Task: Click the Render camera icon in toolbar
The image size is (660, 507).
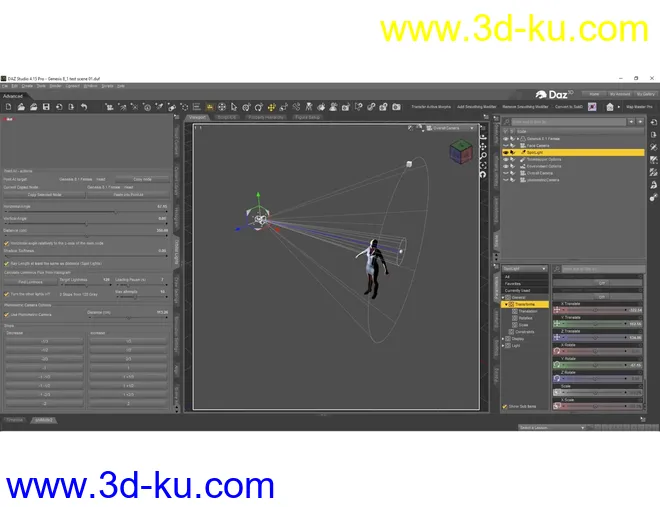Action: [x=394, y=106]
